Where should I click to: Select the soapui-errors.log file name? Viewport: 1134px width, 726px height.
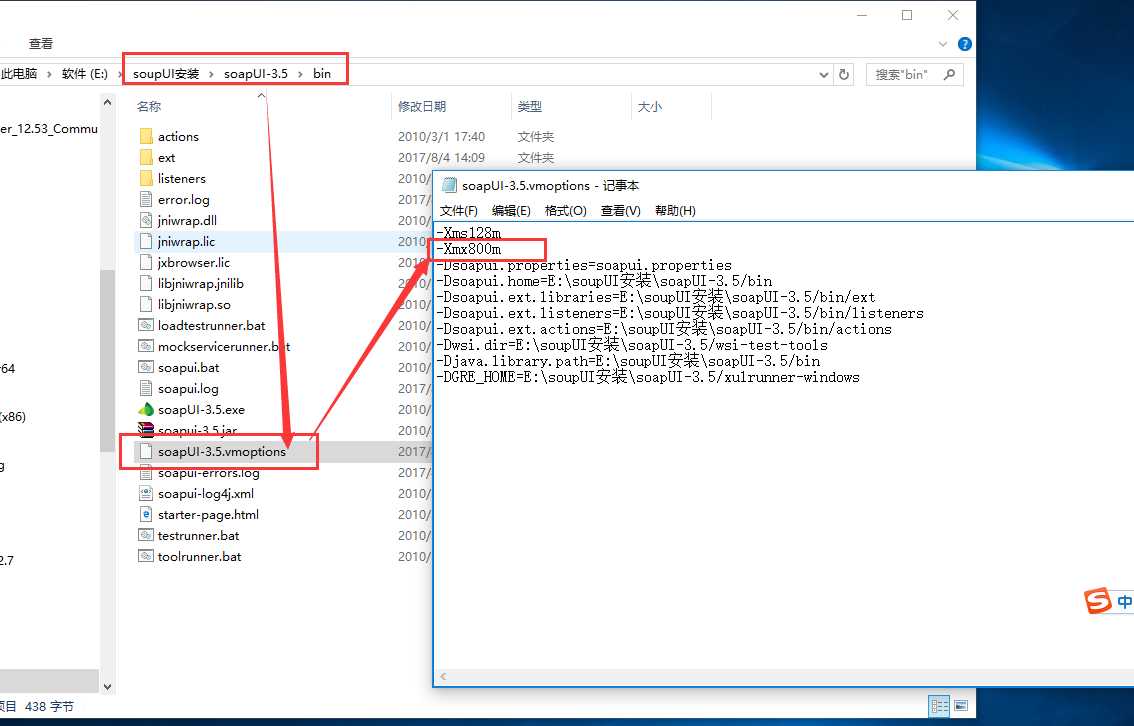tap(208, 473)
